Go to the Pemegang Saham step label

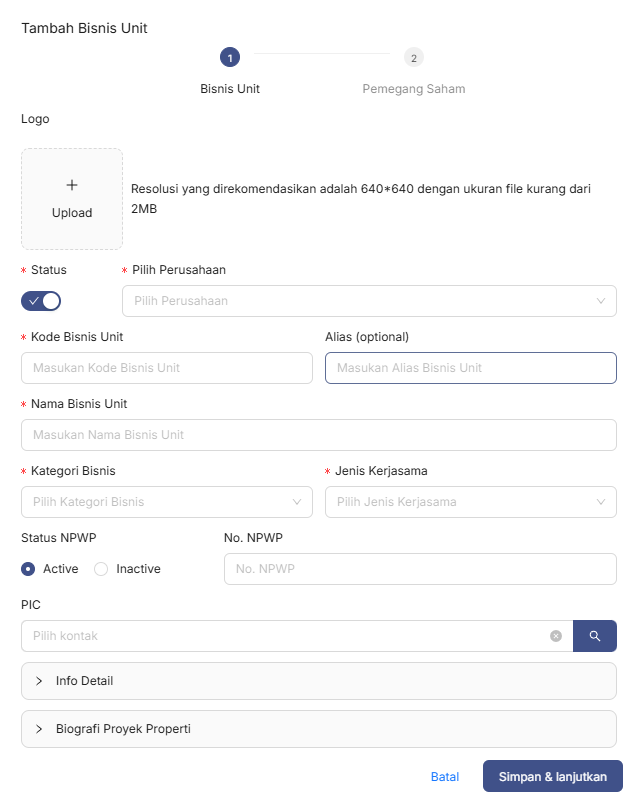click(x=413, y=89)
